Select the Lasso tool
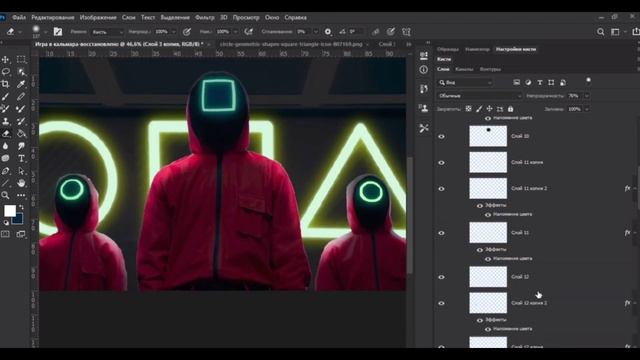The image size is (640, 360). pos(5,72)
